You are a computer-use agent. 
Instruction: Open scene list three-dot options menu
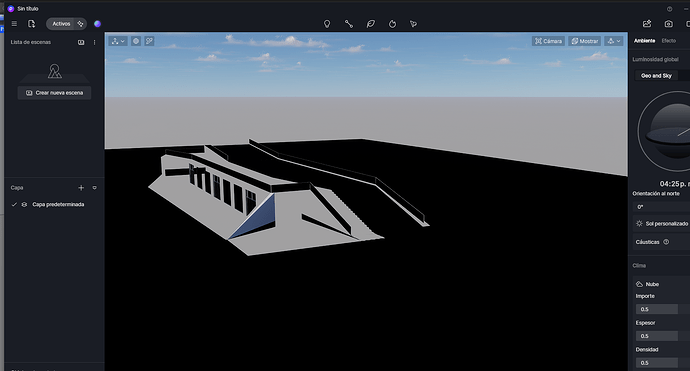(x=94, y=42)
